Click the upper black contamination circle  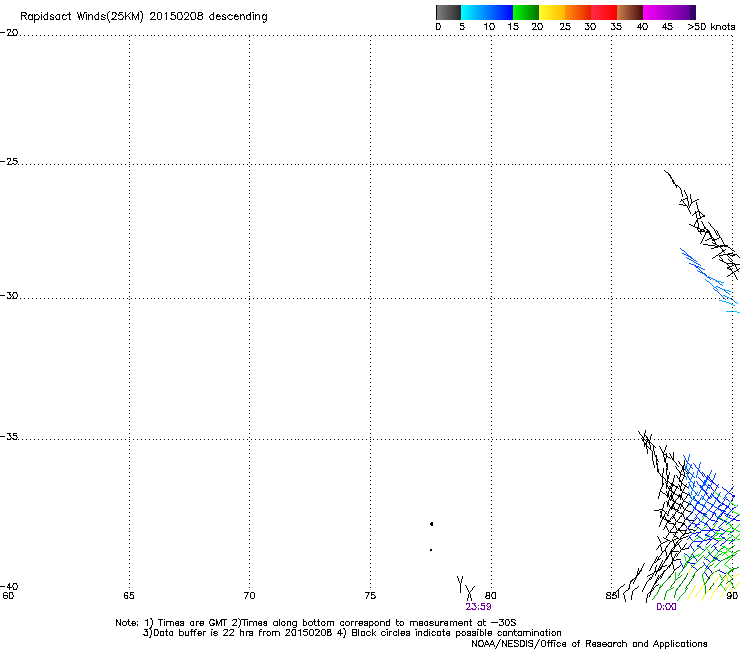point(431,524)
